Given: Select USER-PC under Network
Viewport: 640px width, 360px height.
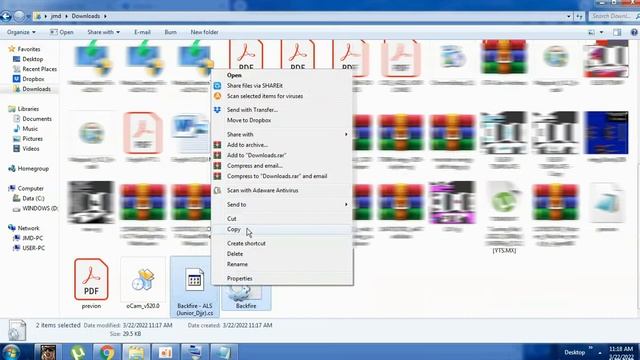Looking at the screenshot, I should point(33,248).
